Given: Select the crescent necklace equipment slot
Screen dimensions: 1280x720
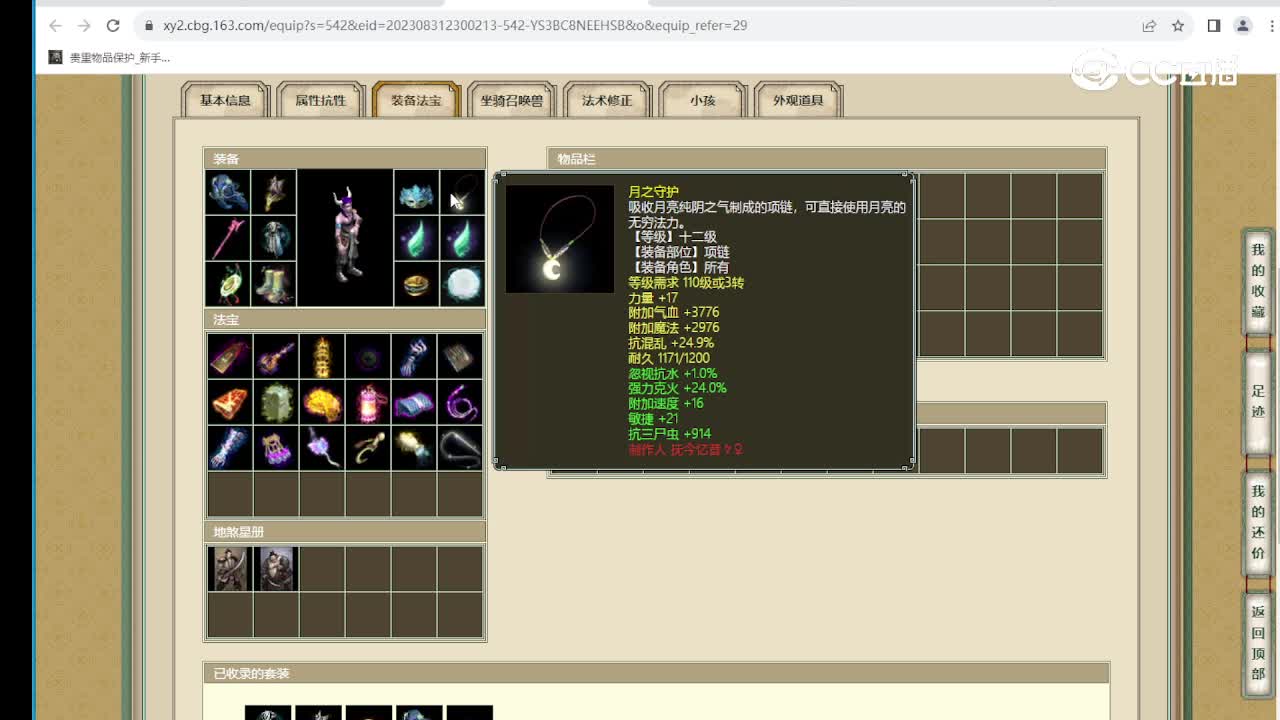Looking at the screenshot, I should pyautogui.click(x=462, y=192).
